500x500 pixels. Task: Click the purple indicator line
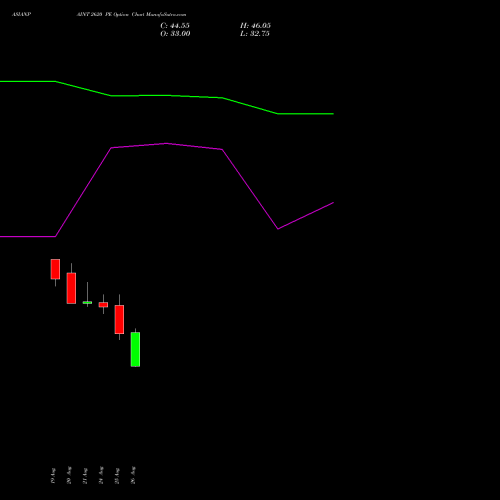pos(167,144)
